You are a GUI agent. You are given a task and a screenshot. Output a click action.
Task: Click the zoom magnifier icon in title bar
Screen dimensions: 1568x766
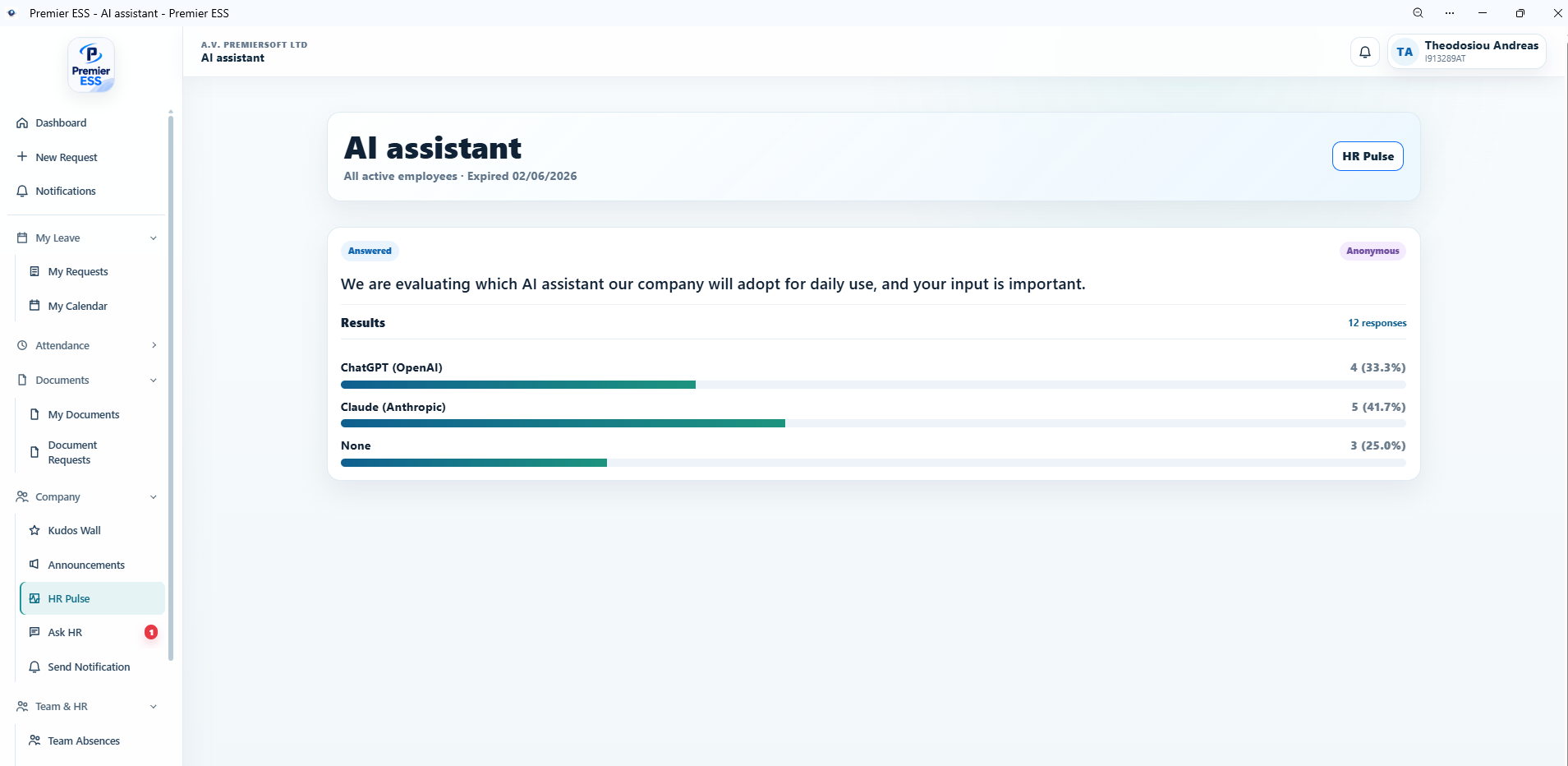[x=1418, y=13]
